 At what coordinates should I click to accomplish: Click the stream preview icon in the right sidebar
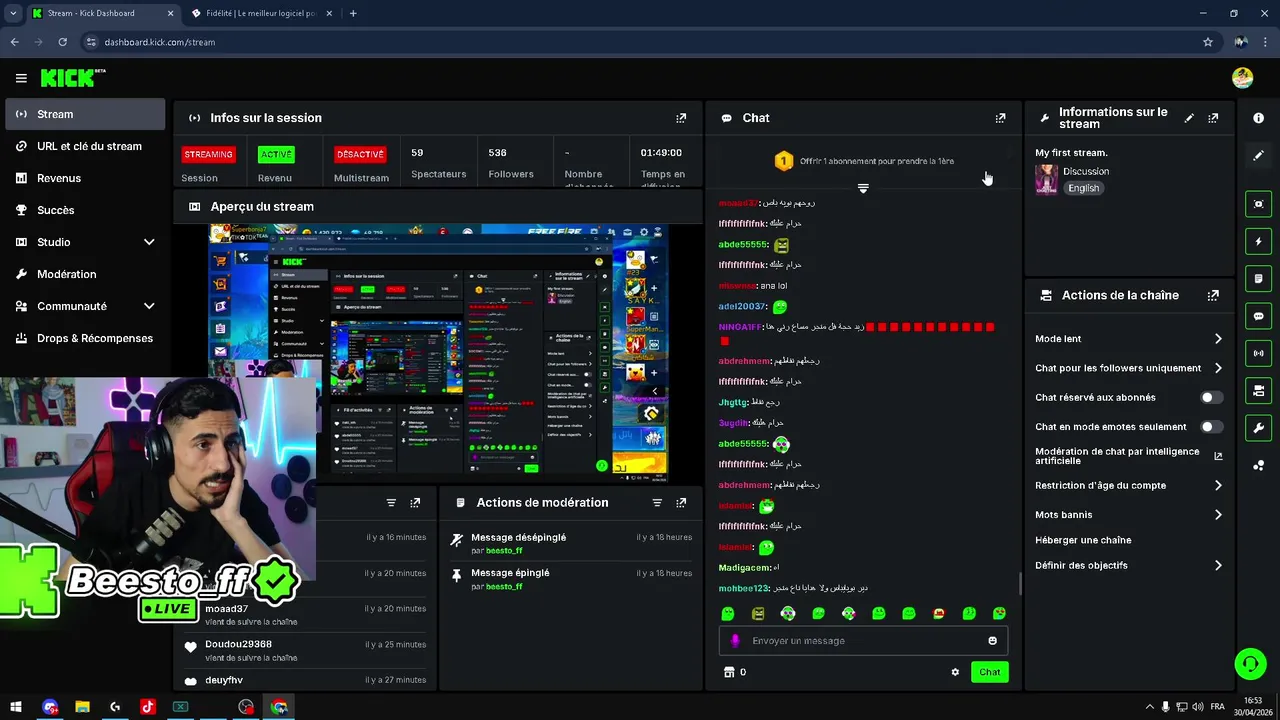pos(1258,204)
